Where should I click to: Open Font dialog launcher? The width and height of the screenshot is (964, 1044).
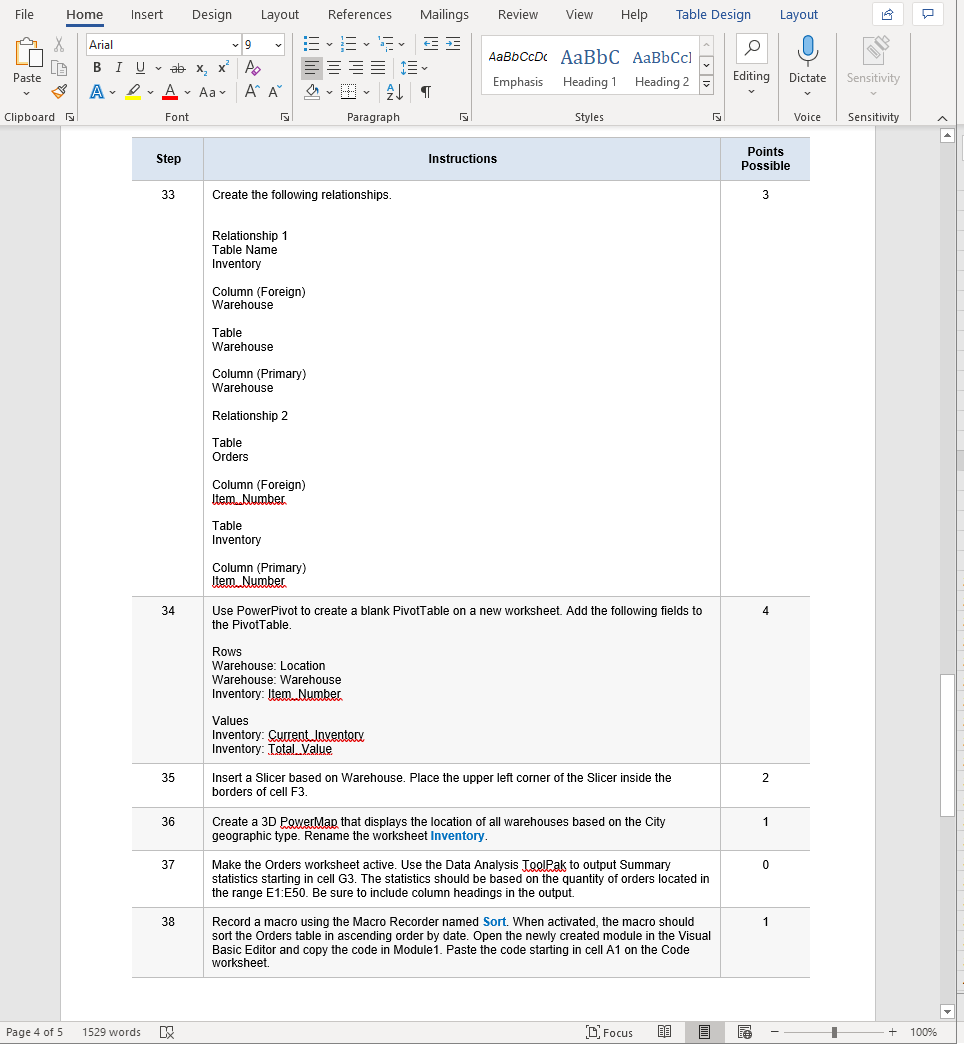[x=285, y=117]
